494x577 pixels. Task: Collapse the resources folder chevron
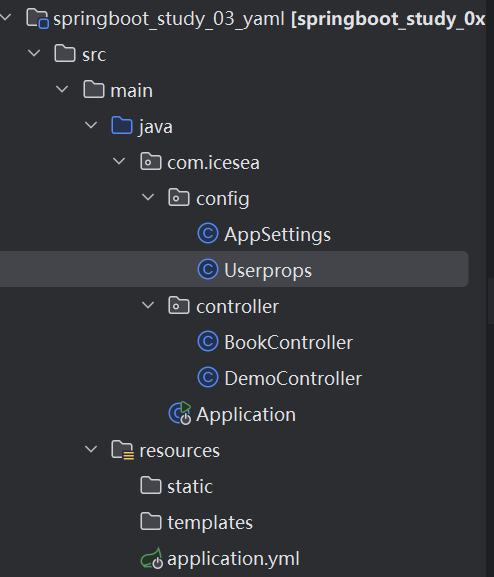pyautogui.click(x=91, y=449)
